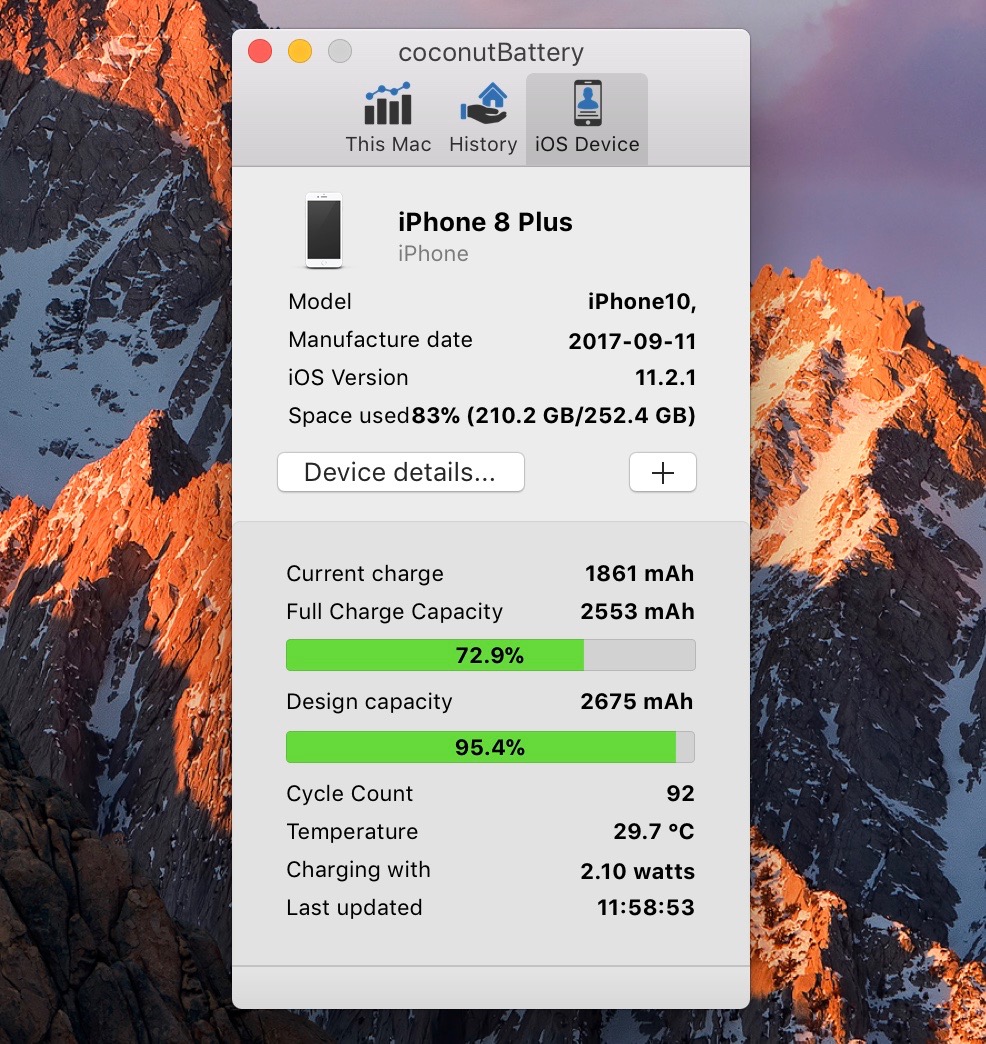Switch to the iOS Device tab label
Viewport: 986px width, 1044px height.
pyautogui.click(x=587, y=144)
